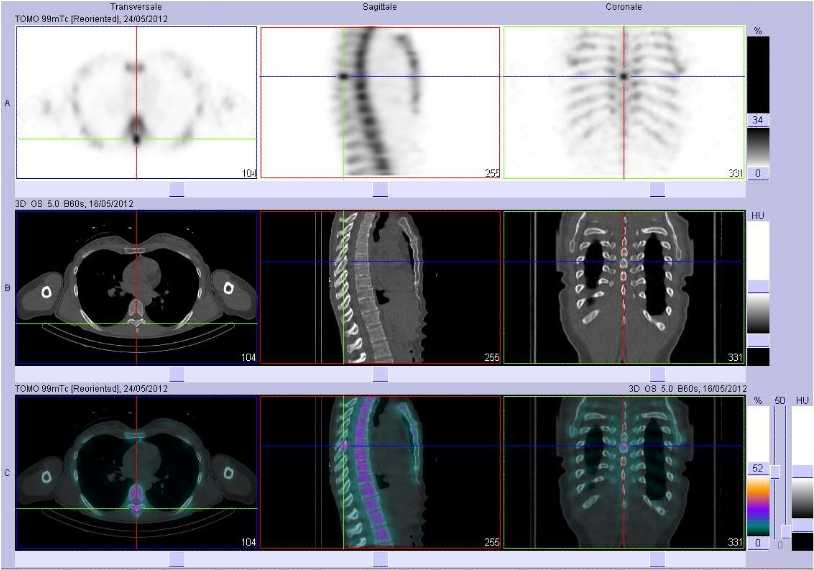Click the upper threshold value 52 in row C
814x570 pixels.
(x=758, y=468)
